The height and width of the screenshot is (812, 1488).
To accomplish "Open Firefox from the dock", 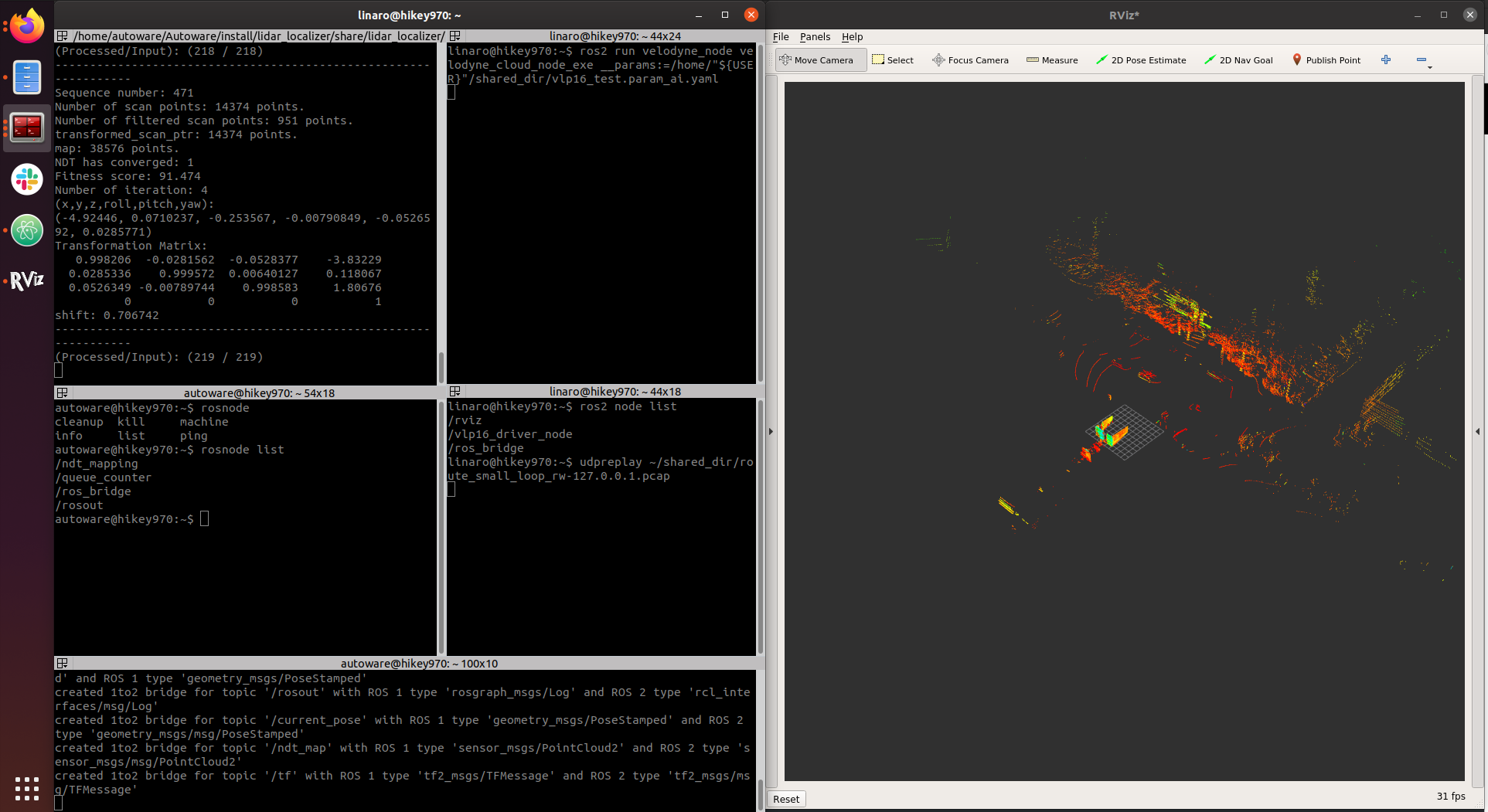I will (27, 27).
